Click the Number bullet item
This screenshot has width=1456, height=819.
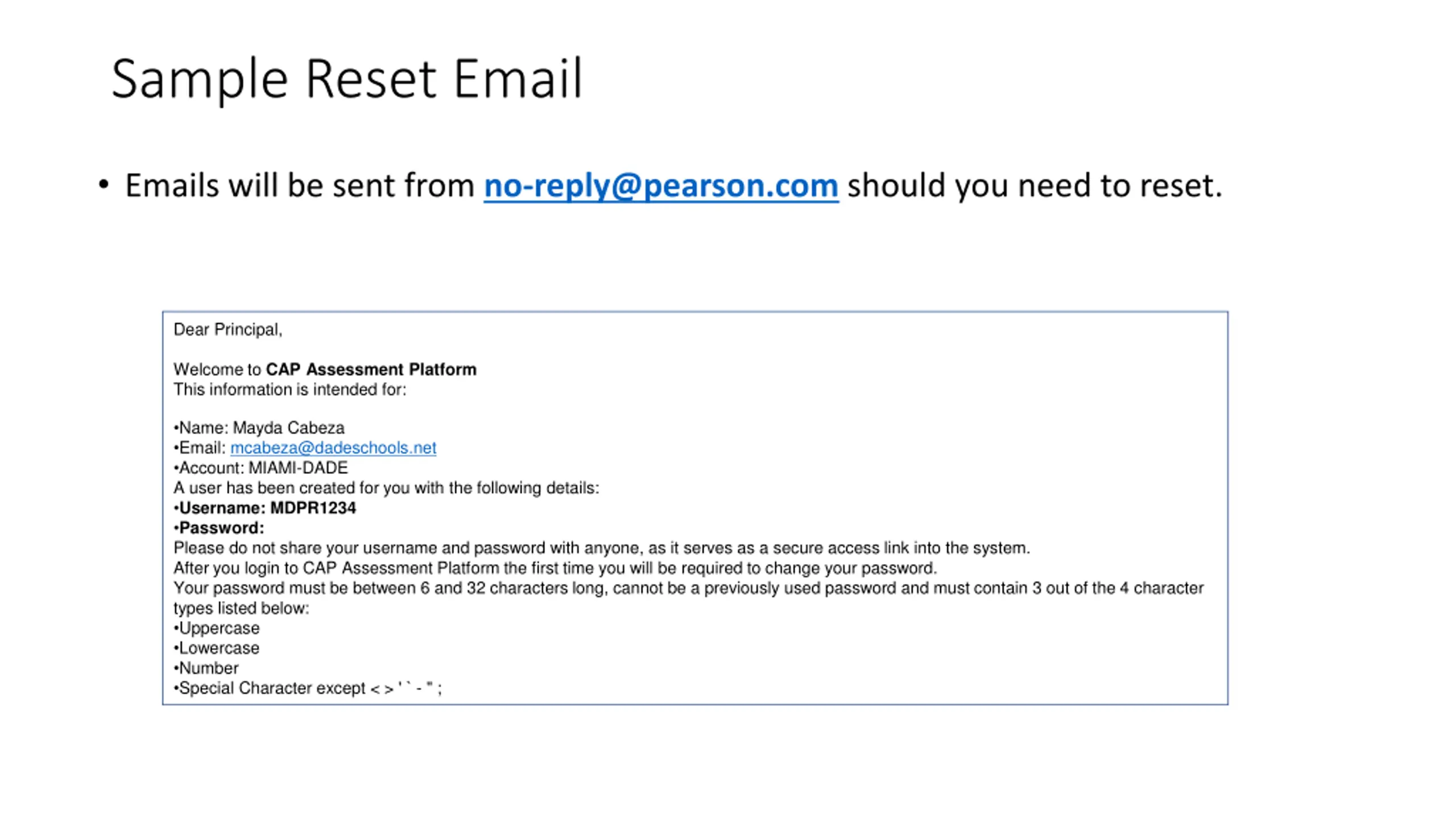[x=206, y=668]
